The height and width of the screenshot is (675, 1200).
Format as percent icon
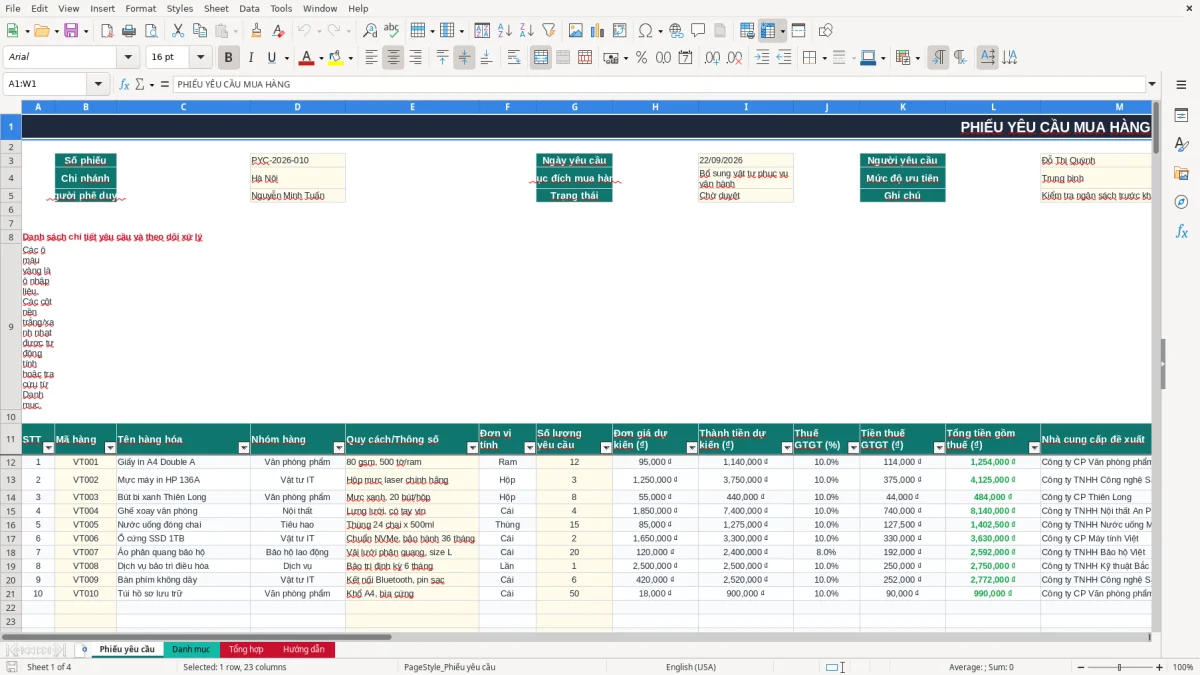[x=641, y=58]
